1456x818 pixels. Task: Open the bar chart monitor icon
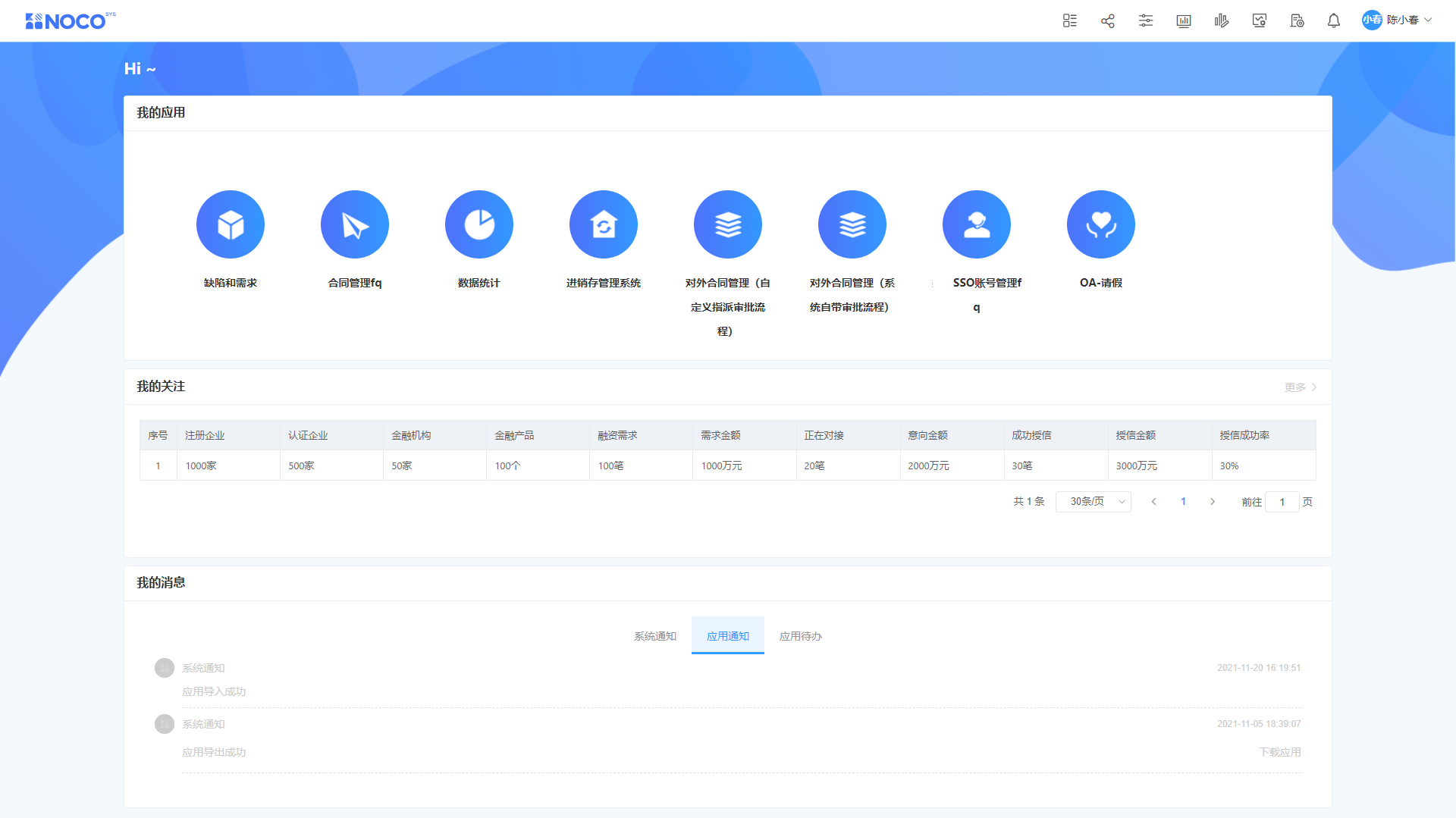[1184, 20]
